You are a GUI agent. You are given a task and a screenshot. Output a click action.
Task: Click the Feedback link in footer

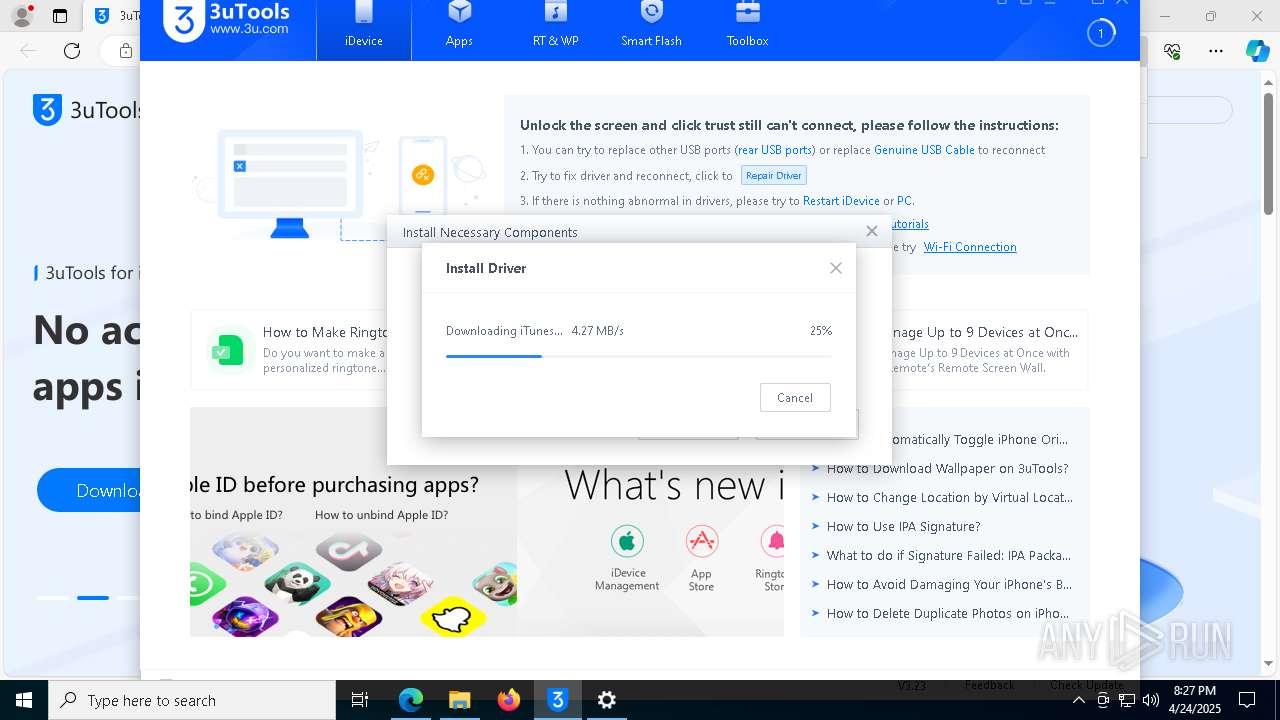pos(989,685)
